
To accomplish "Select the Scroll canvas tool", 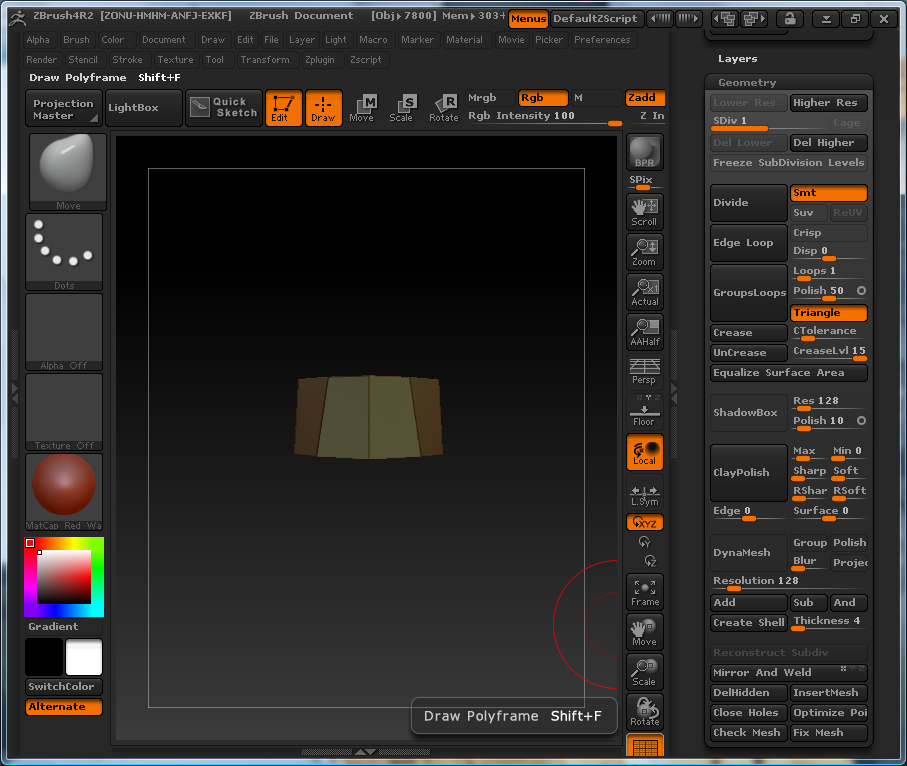I will pos(644,211).
